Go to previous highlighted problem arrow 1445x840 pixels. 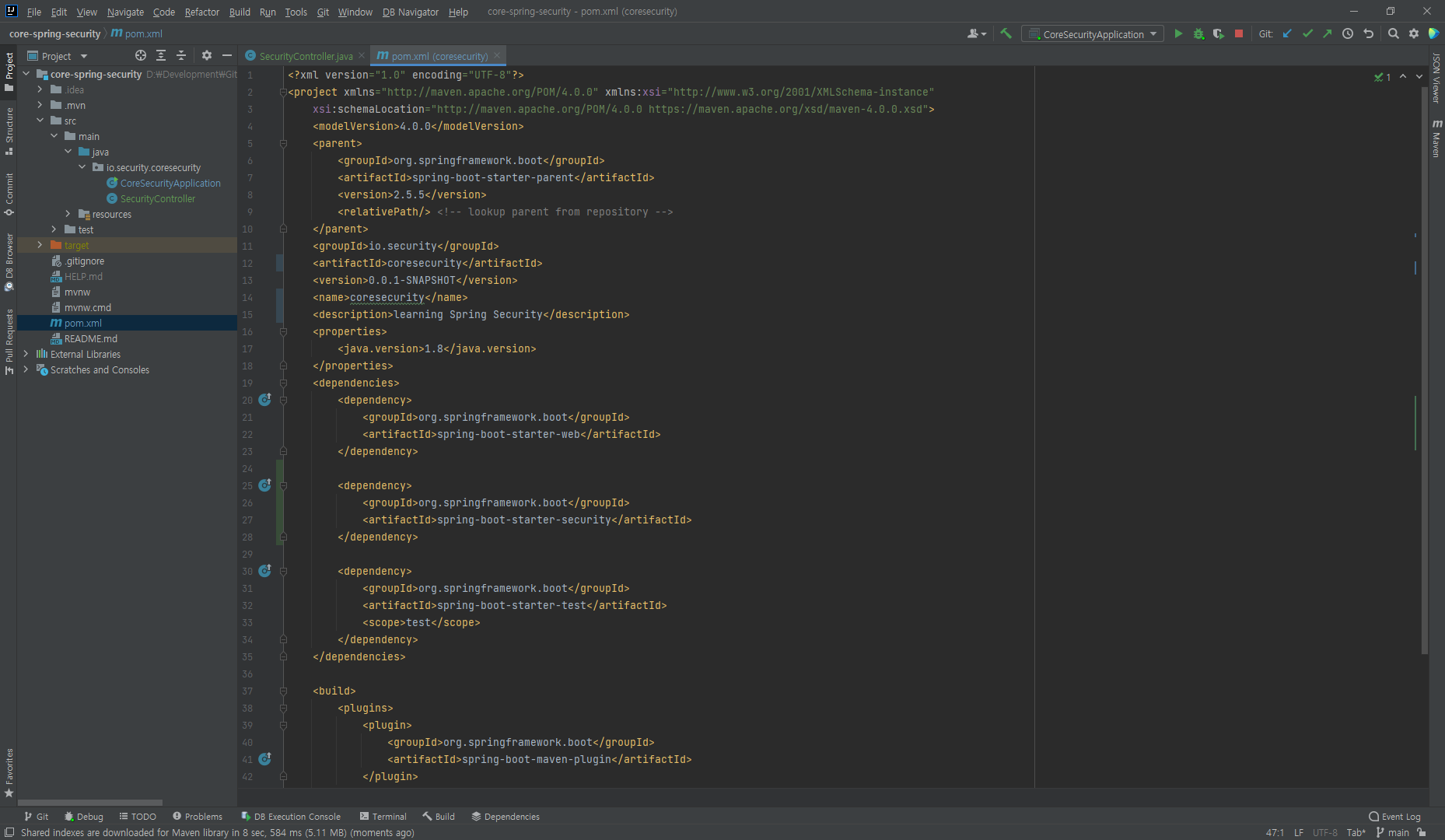1403,76
